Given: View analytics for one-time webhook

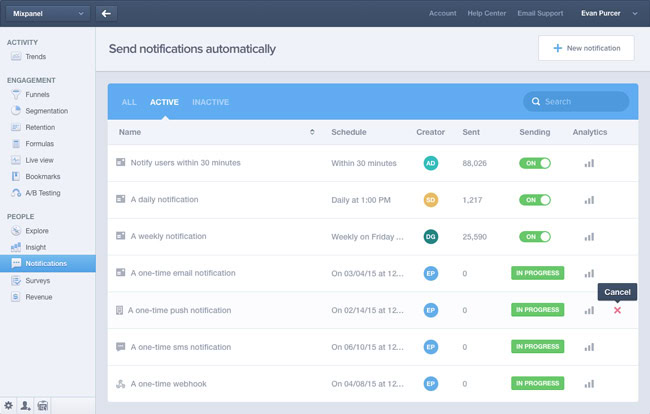Looking at the screenshot, I should coord(589,384).
